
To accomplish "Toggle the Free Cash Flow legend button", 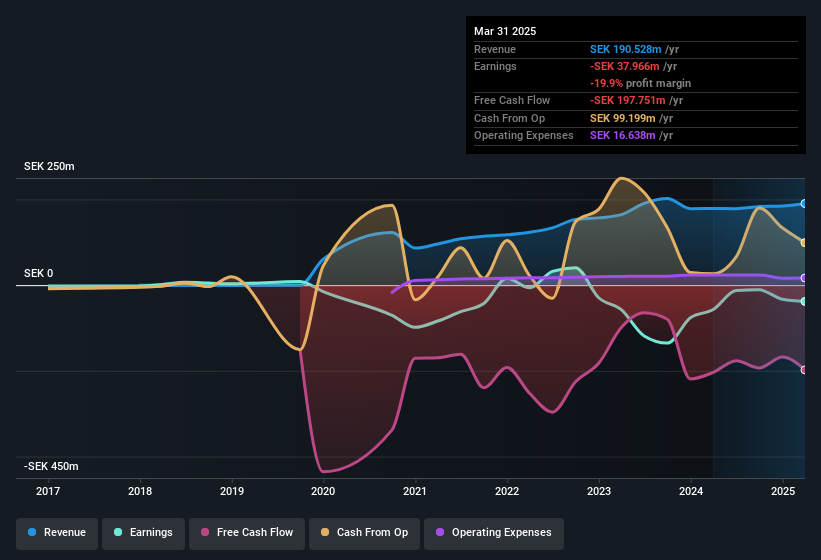I will (x=247, y=533).
